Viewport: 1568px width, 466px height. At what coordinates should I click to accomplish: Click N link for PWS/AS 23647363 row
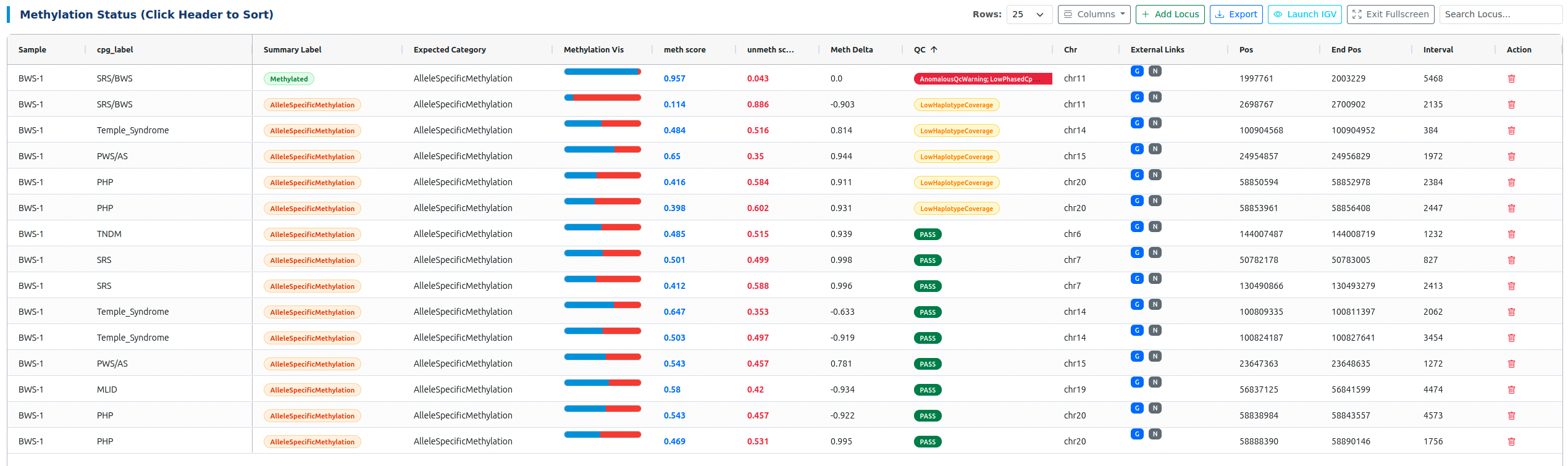point(1155,356)
